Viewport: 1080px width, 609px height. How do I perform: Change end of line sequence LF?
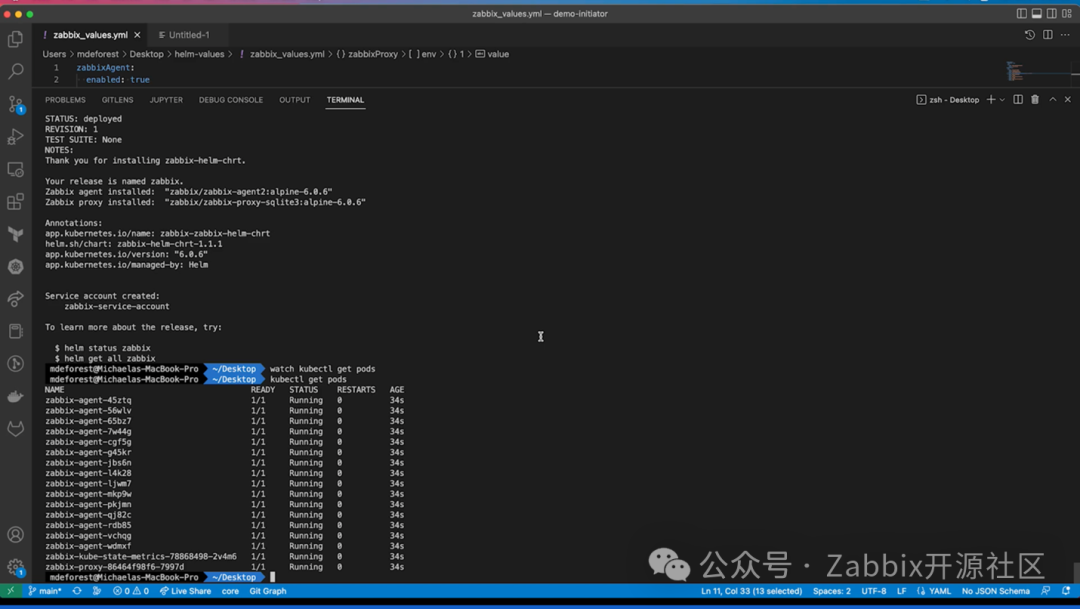(901, 591)
